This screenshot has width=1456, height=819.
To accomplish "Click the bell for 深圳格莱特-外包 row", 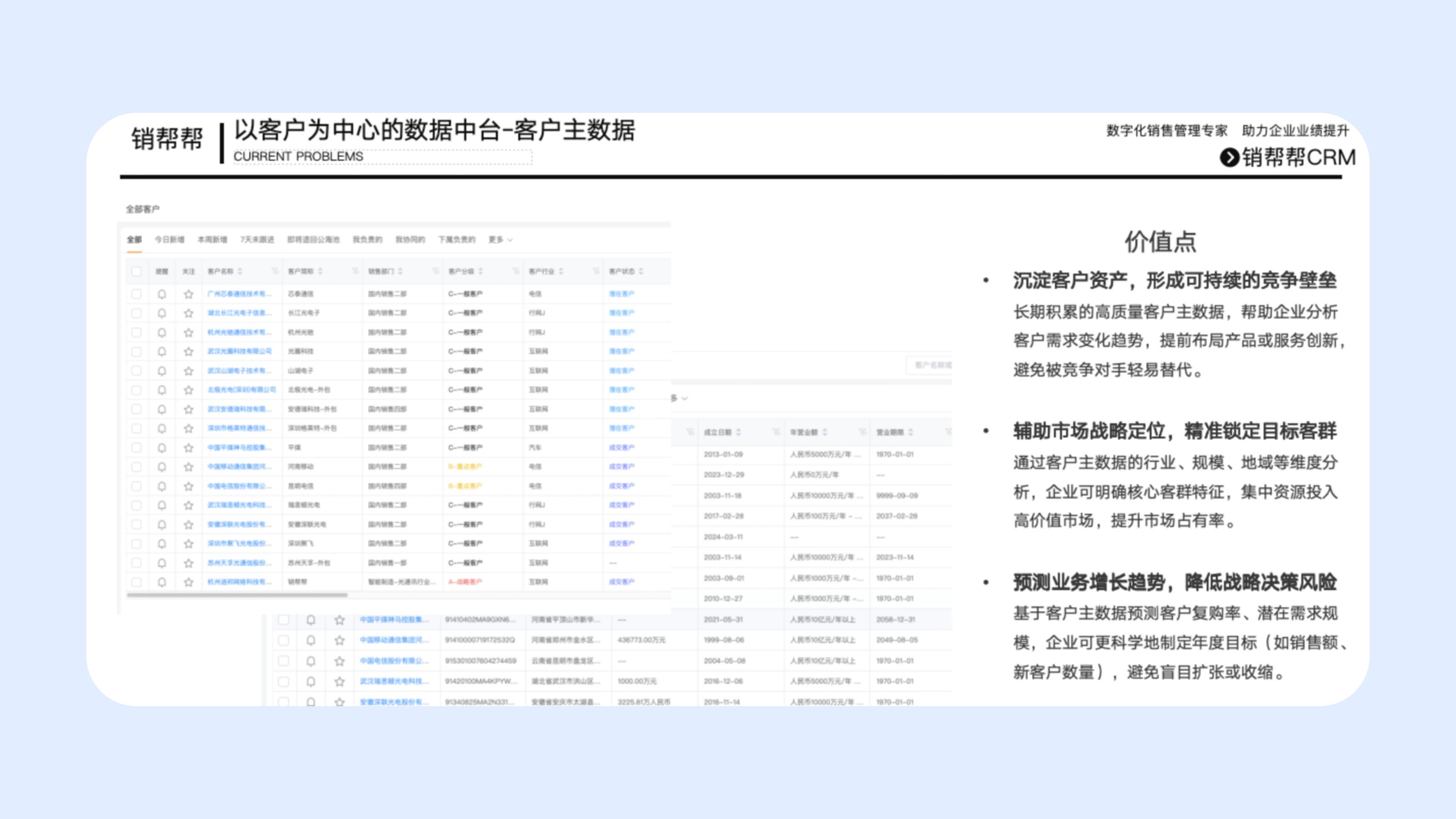I will (x=162, y=429).
